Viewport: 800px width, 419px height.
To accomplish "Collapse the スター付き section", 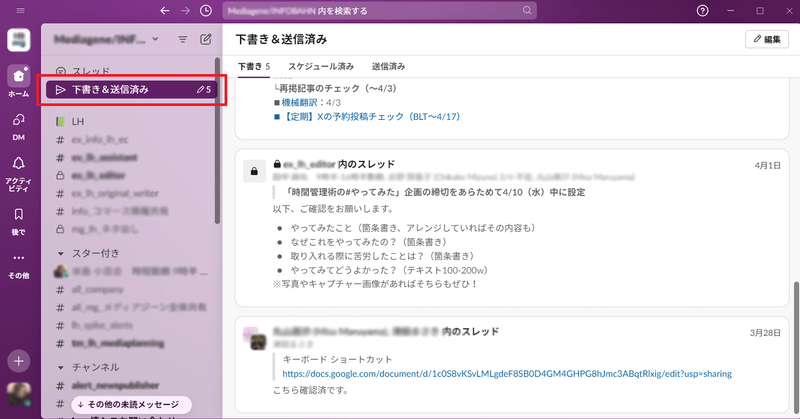I will (x=60, y=253).
